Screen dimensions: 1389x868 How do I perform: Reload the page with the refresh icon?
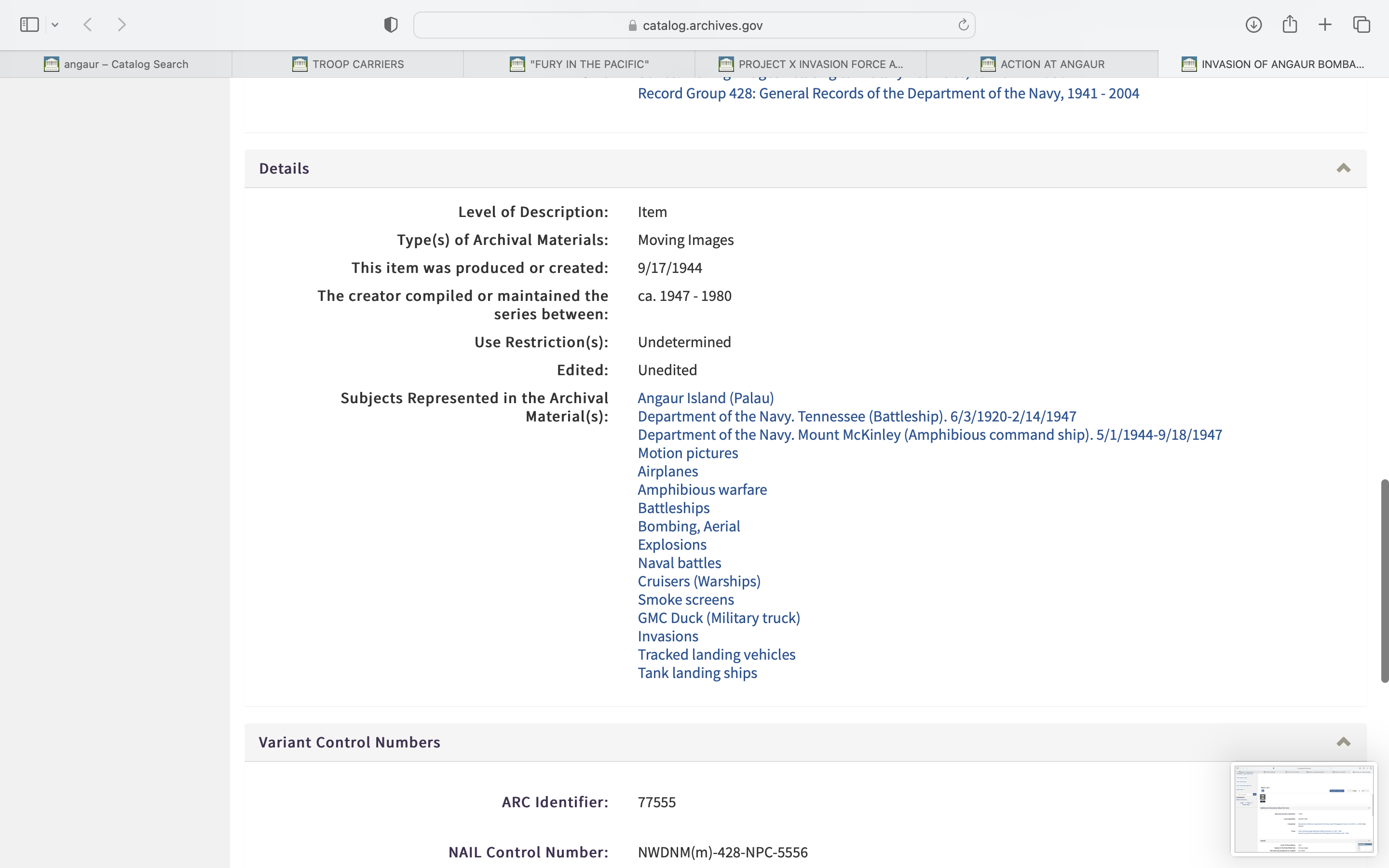click(x=963, y=25)
